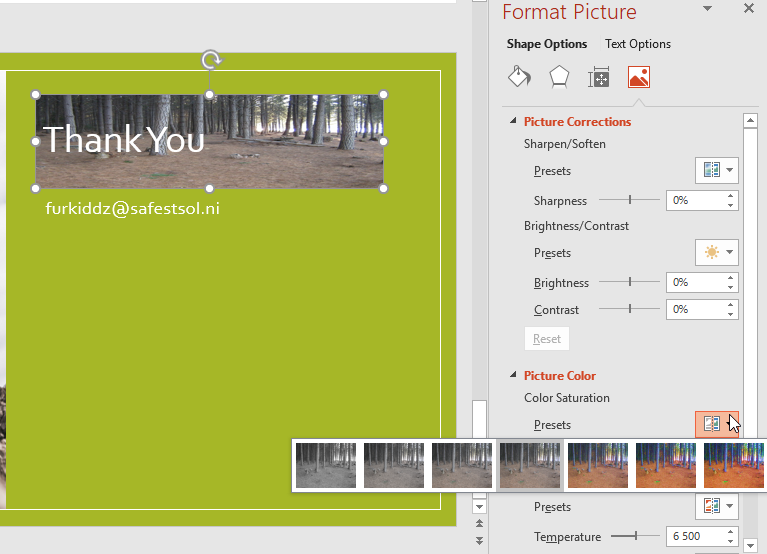Go to previous slide double-arrow button
The image size is (767, 554).
(x=479, y=524)
